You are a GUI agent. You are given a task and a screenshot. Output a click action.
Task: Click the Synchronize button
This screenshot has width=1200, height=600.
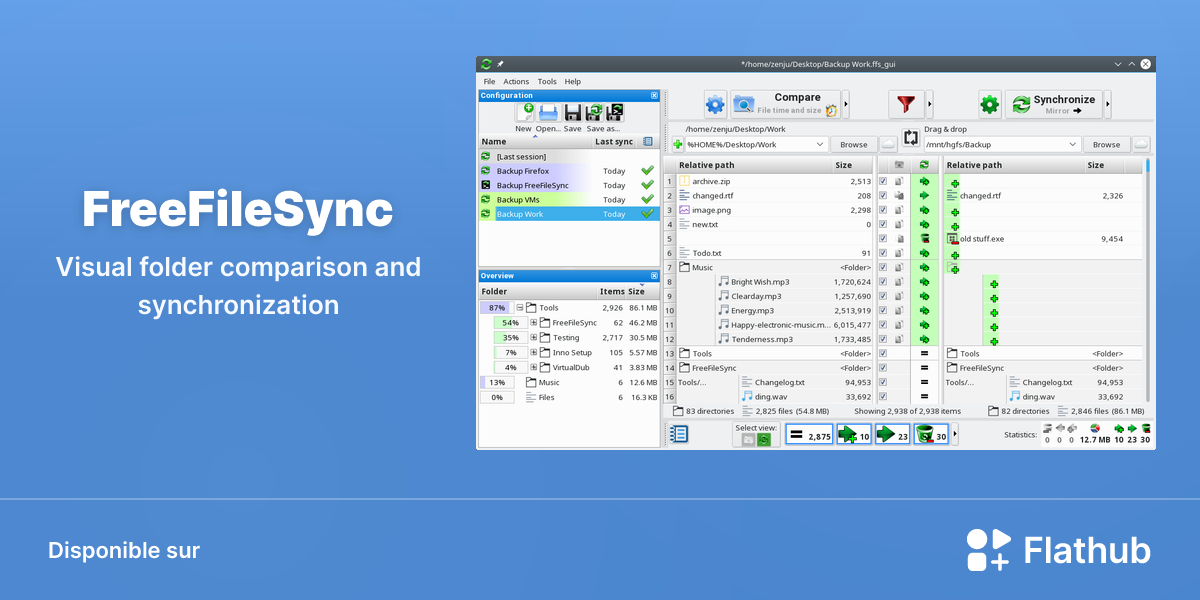tap(1052, 104)
